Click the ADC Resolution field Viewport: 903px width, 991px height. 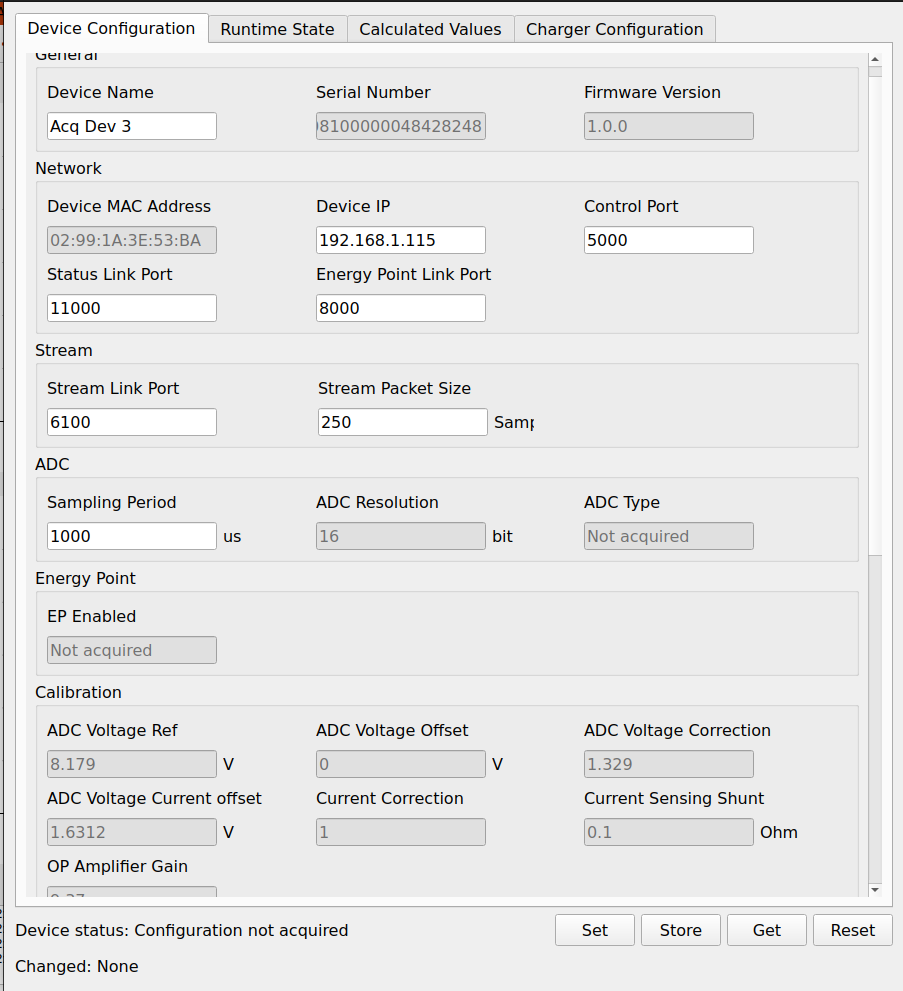point(401,536)
